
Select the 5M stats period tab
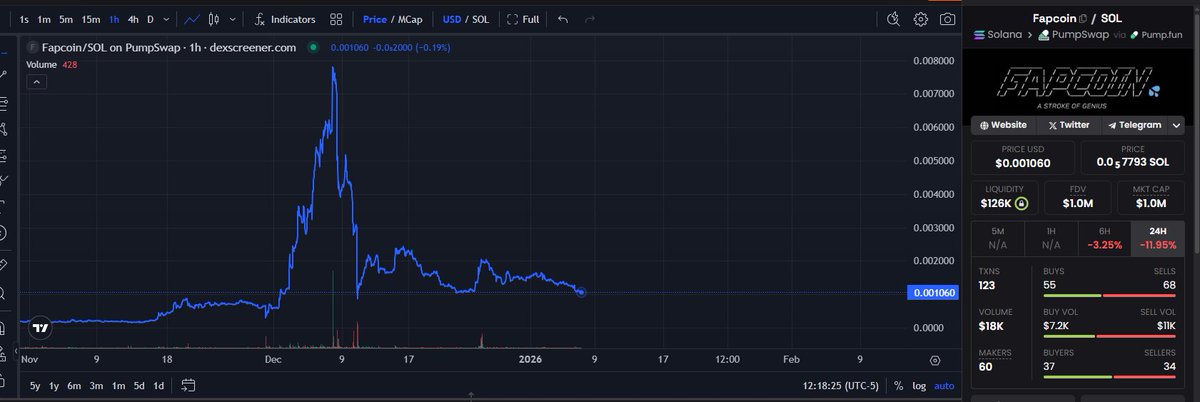(x=997, y=237)
